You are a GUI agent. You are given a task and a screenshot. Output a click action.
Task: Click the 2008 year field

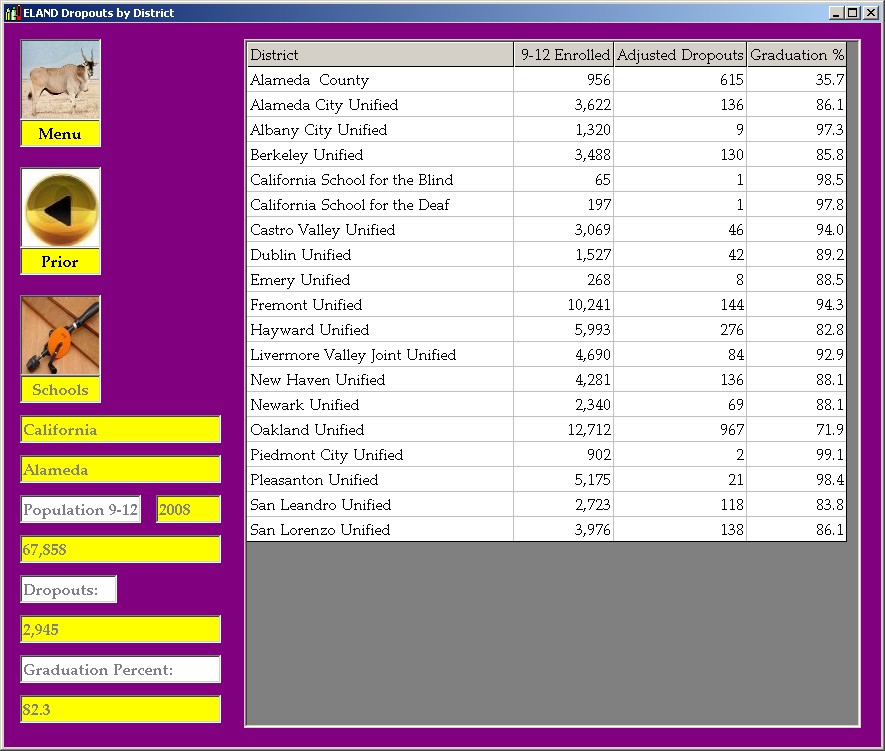188,510
